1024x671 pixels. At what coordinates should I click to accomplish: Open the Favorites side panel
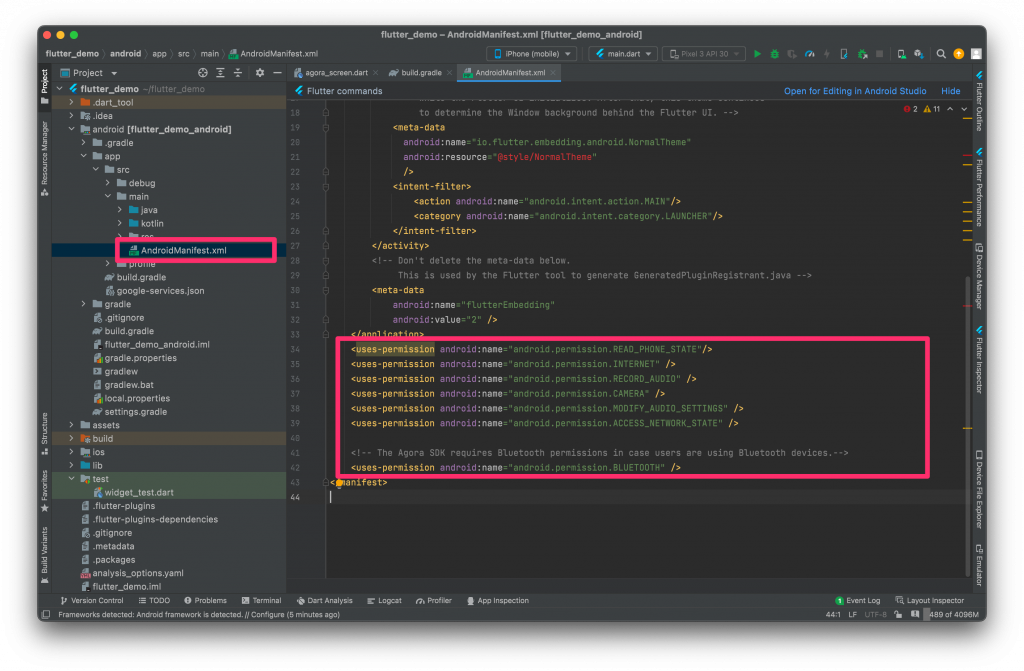[44, 491]
